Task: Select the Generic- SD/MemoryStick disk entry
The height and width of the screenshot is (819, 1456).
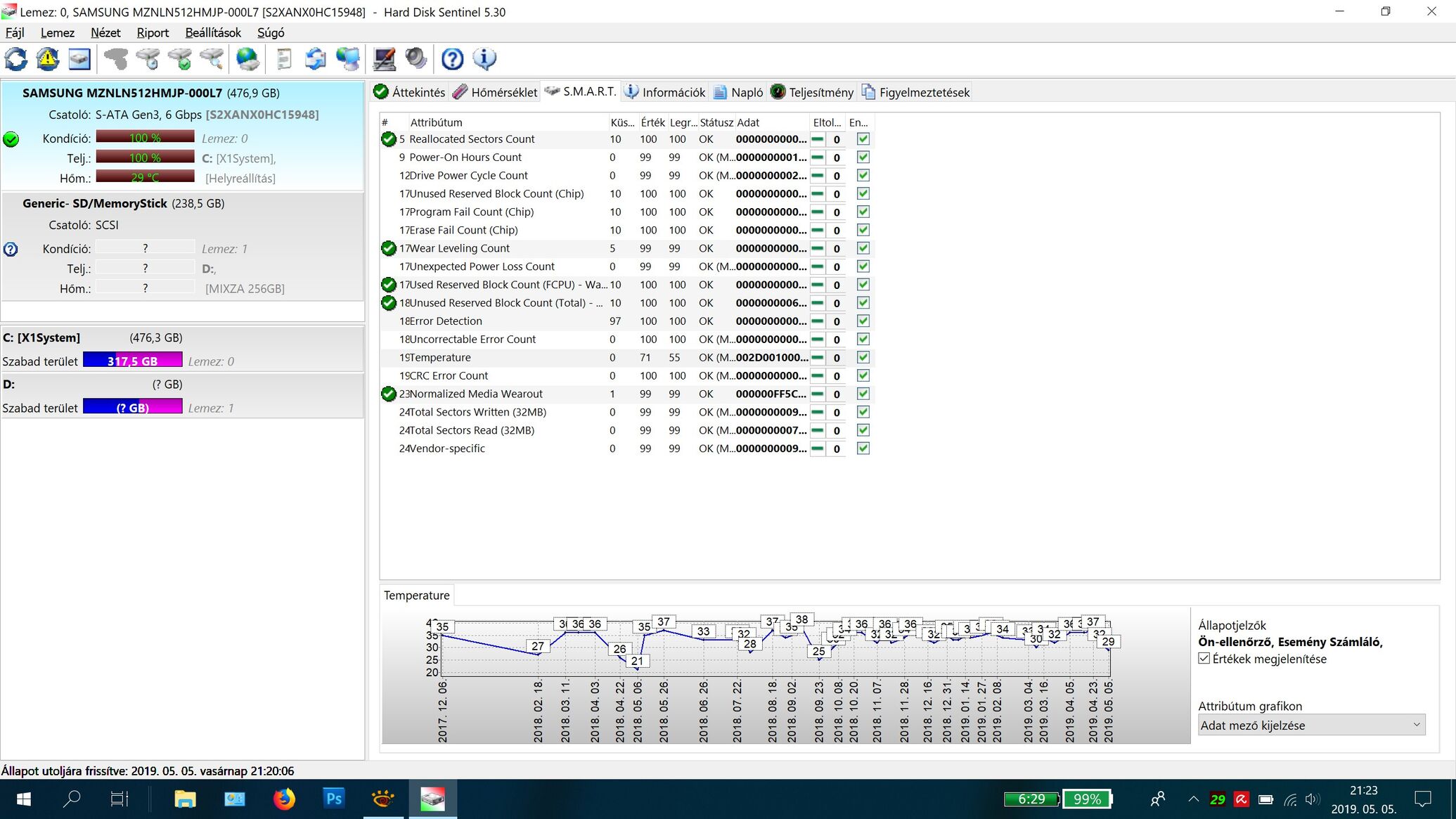Action: 182,247
